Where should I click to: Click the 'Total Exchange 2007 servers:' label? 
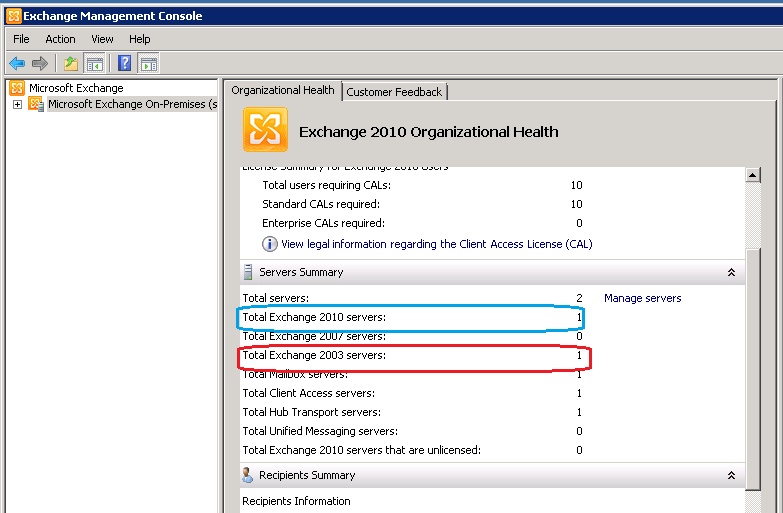coord(314,336)
